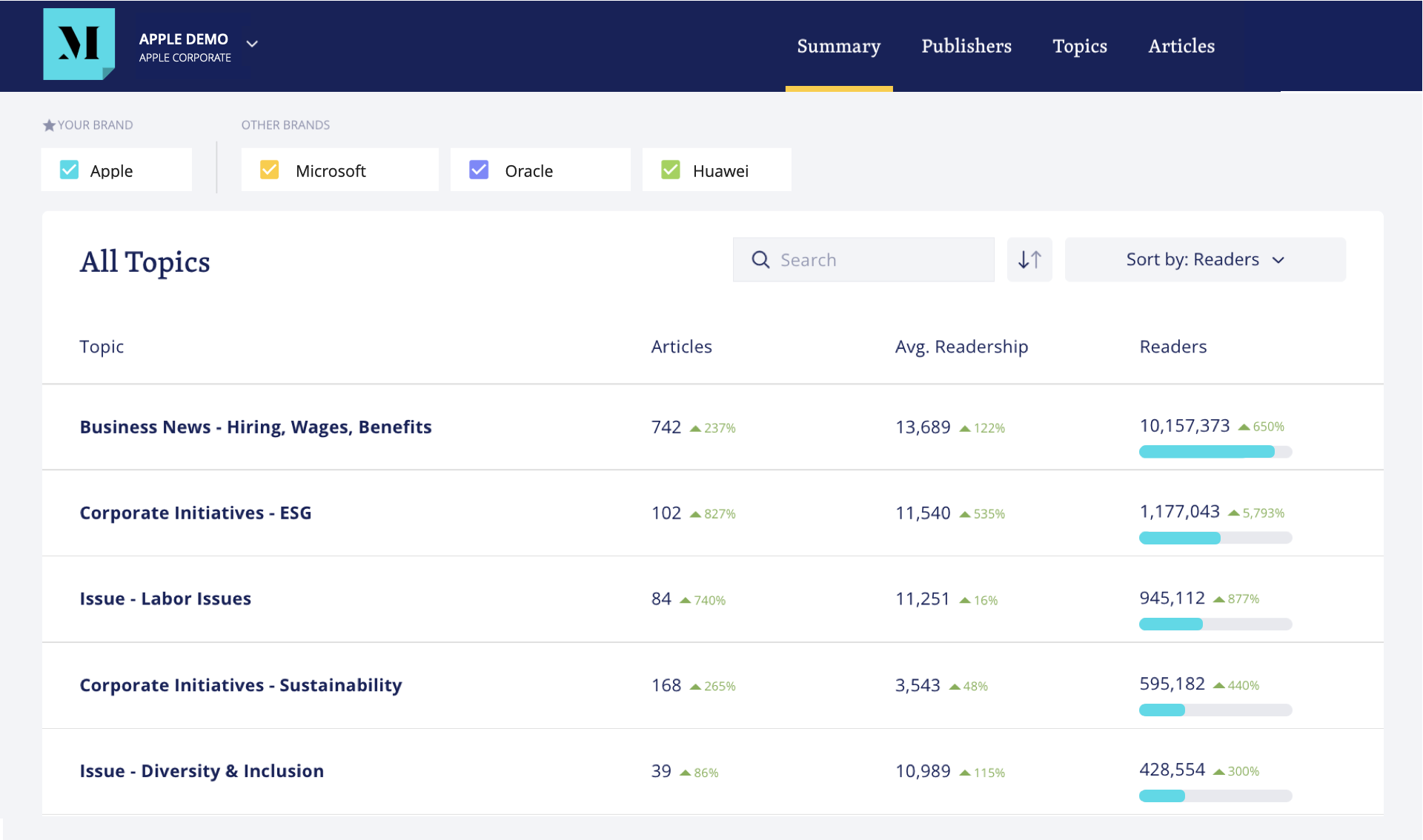Screen dimensions: 1423x840
Task: Toggle the Microsoft brand checkbox
Action: [269, 170]
